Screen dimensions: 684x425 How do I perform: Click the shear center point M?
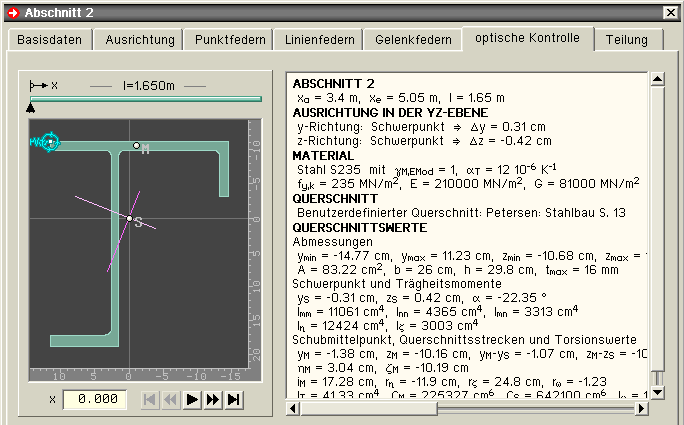point(137,146)
